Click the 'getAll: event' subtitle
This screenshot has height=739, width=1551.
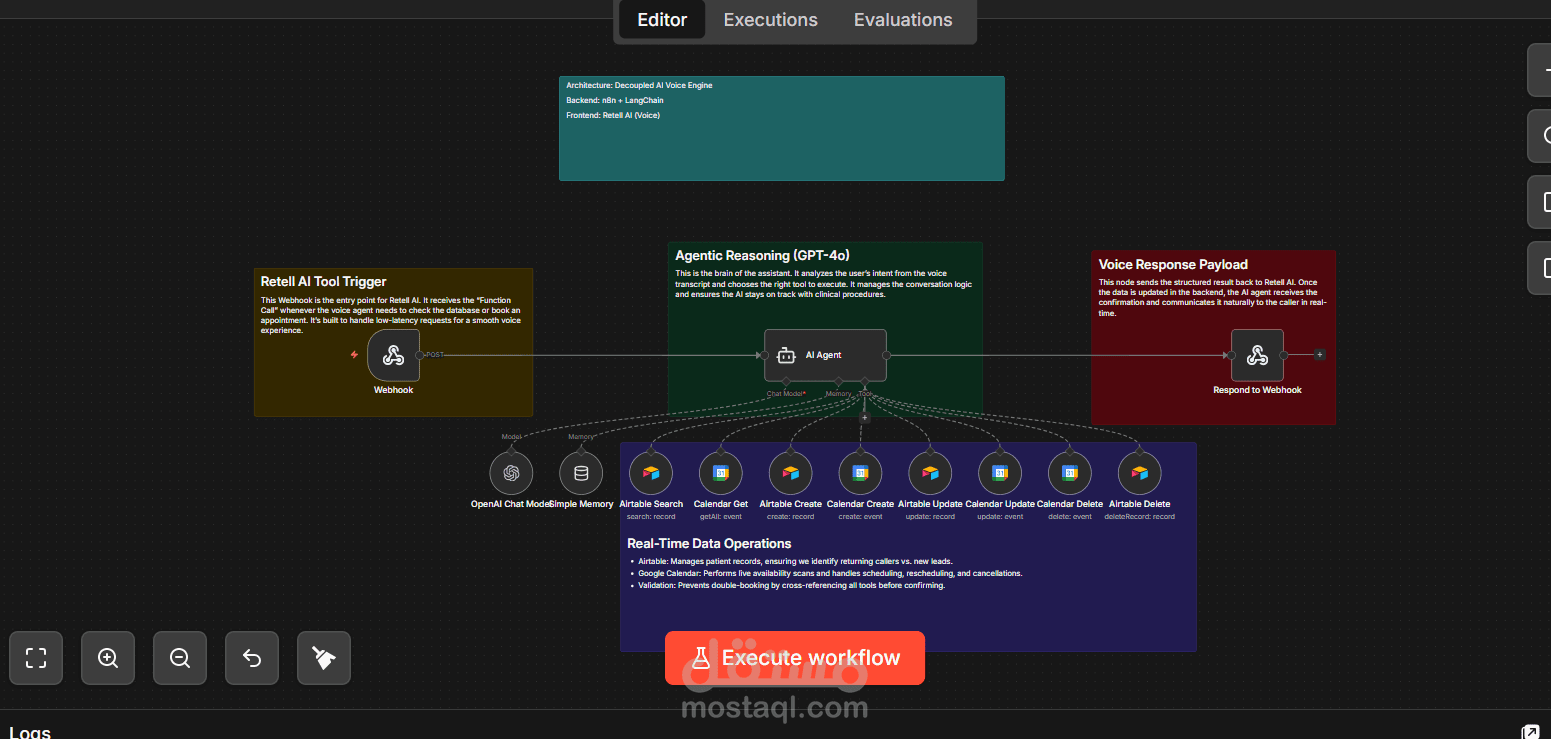click(720, 517)
